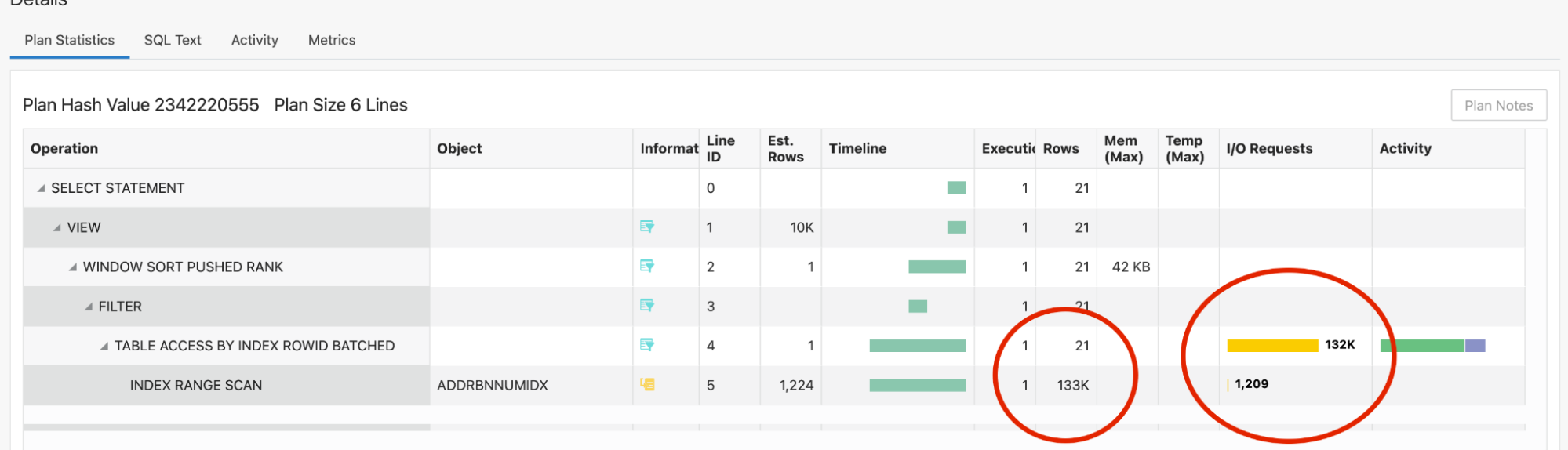Screen dimensions: 1568x450
Task: Click the yellow 132K I/O requests bar
Action: tap(1272, 346)
